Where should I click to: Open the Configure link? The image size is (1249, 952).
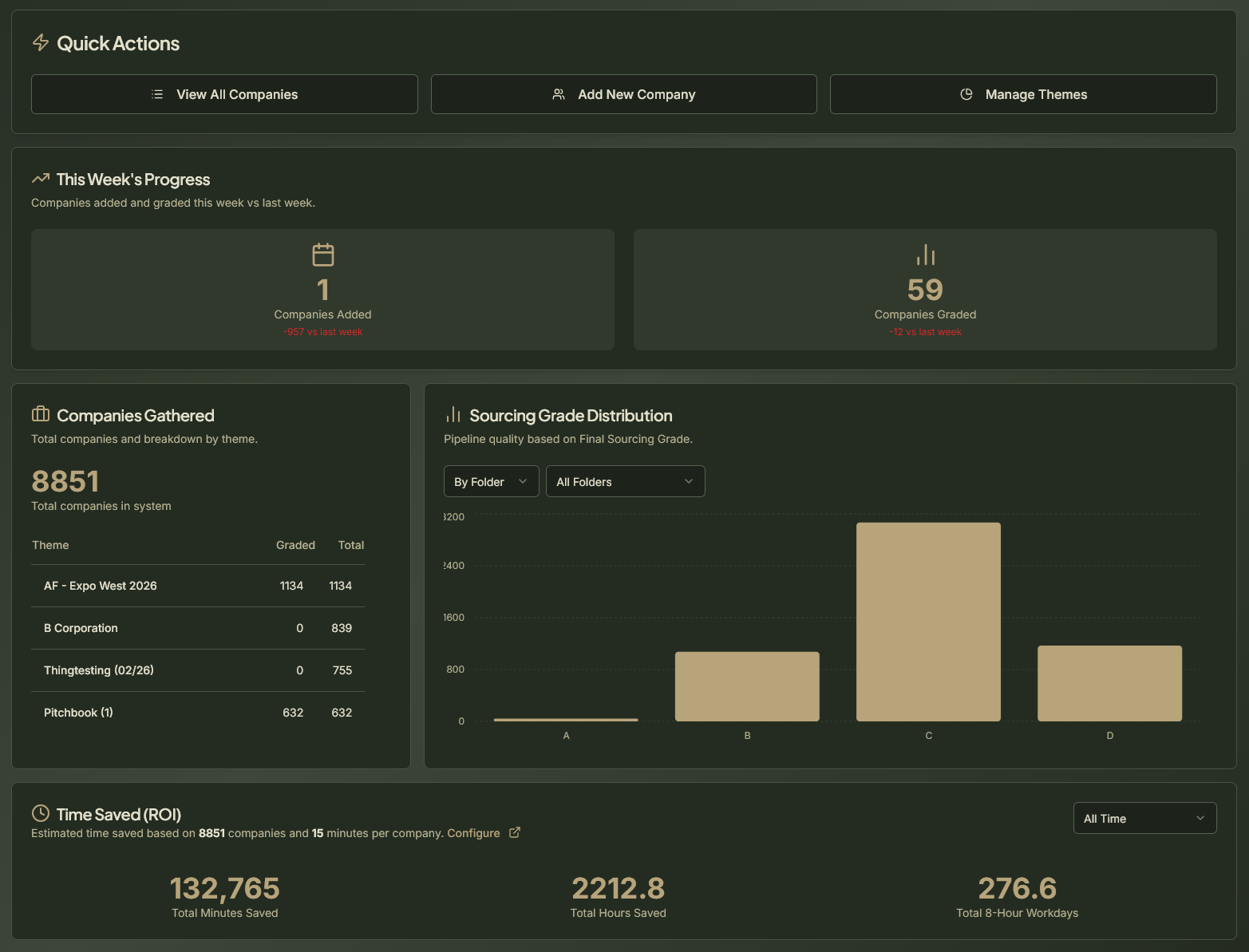(474, 832)
